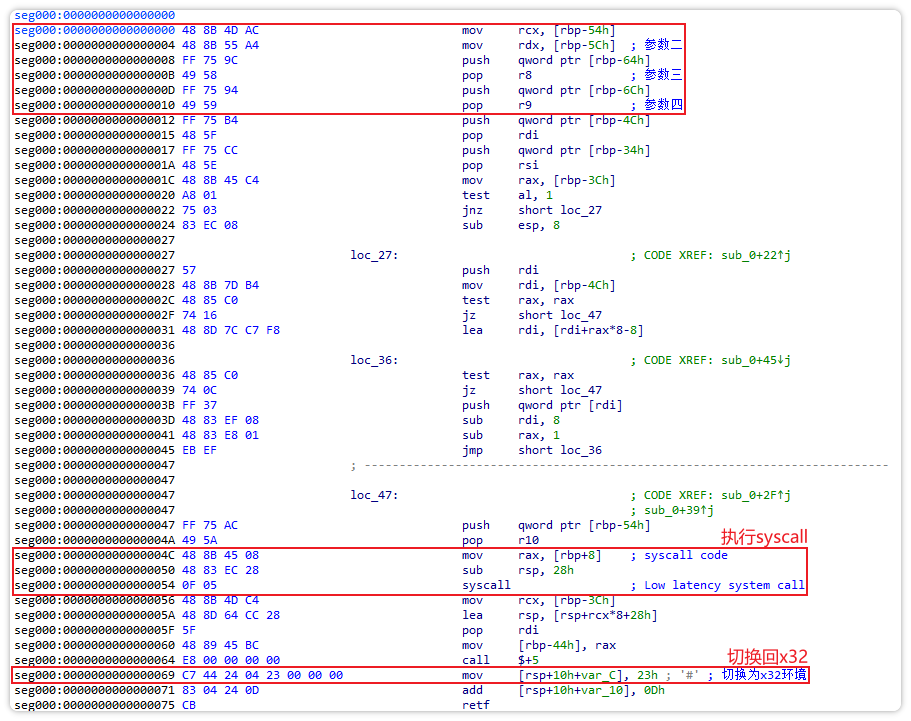This screenshot has width=911, height=721.
Task: Click the loc_36 label definition
Action: (374, 360)
